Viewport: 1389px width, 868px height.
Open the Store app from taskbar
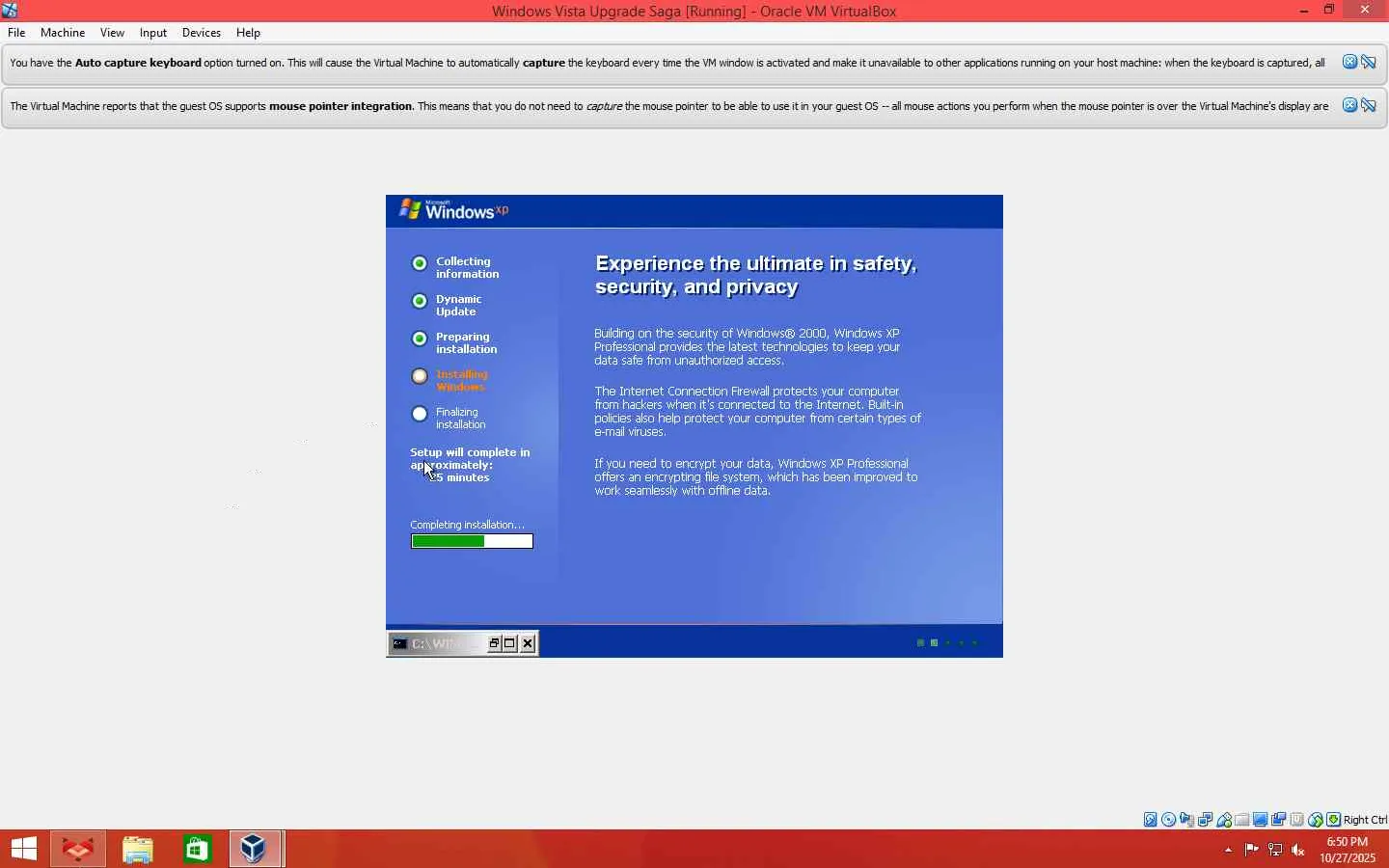tap(198, 849)
